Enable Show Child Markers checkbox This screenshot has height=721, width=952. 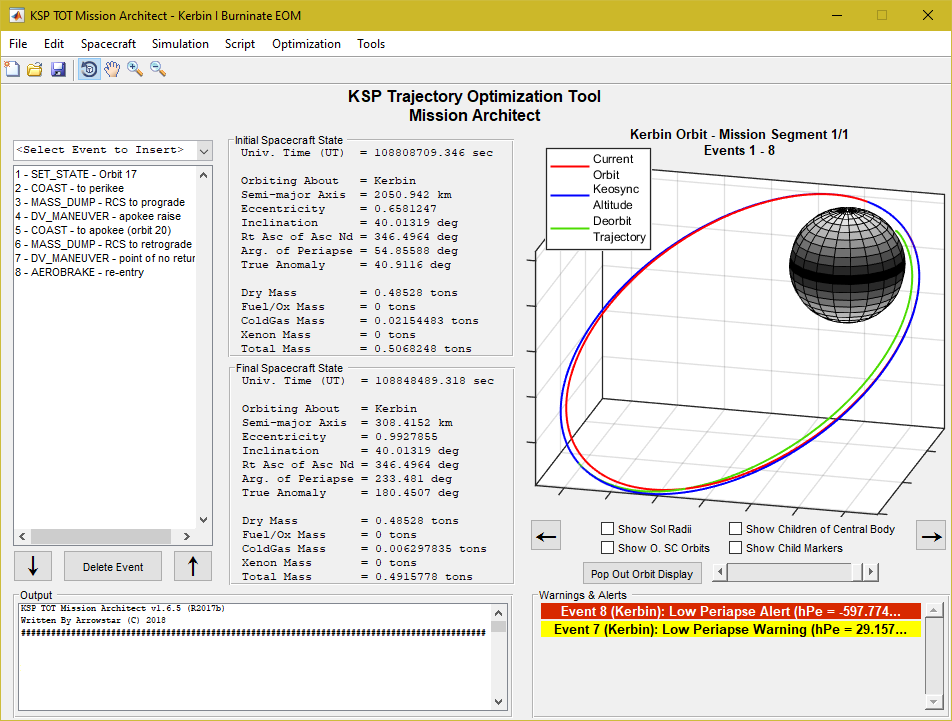pyautogui.click(x=735, y=548)
